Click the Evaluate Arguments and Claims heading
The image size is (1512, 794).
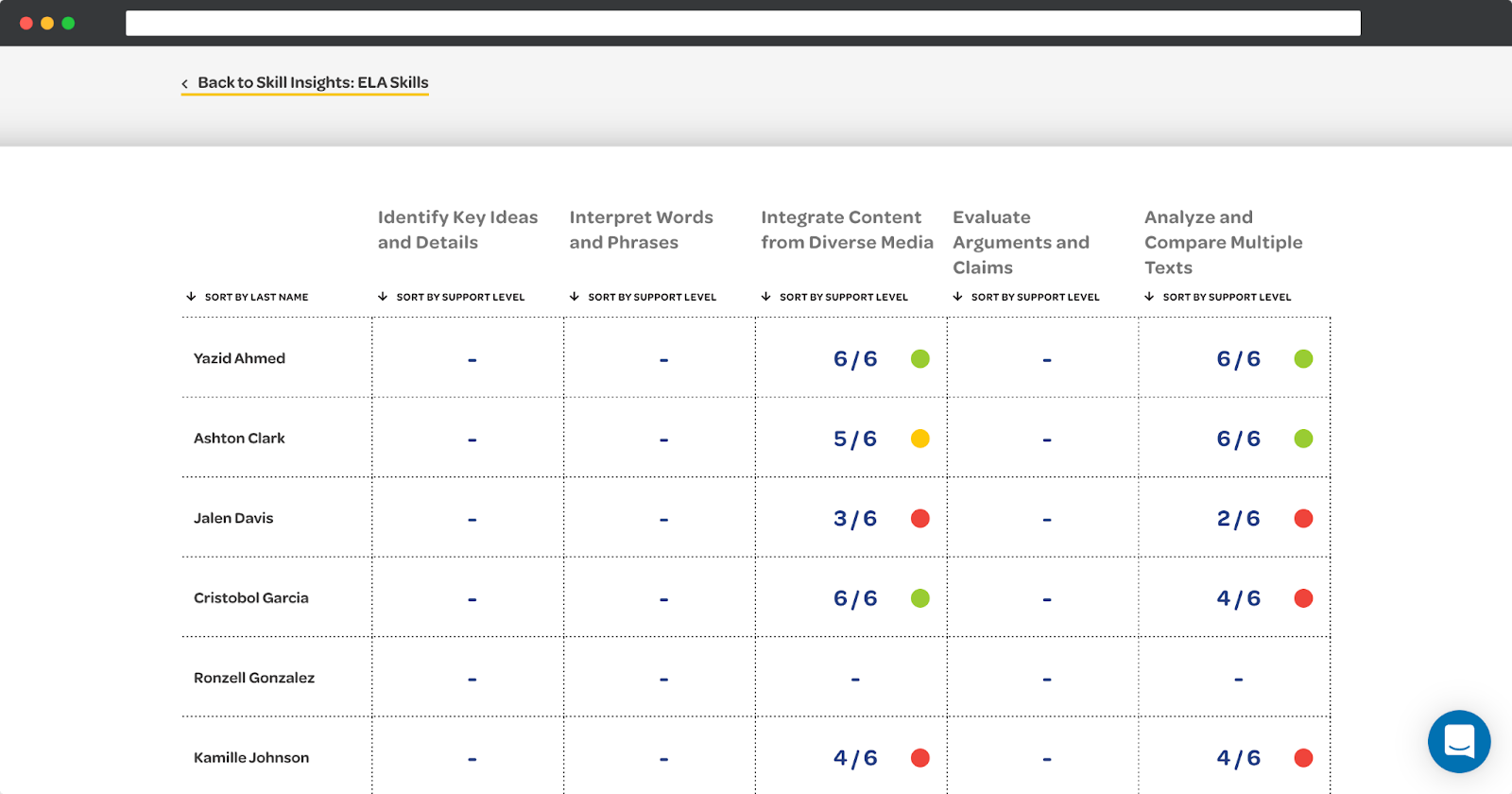pyautogui.click(x=1021, y=242)
